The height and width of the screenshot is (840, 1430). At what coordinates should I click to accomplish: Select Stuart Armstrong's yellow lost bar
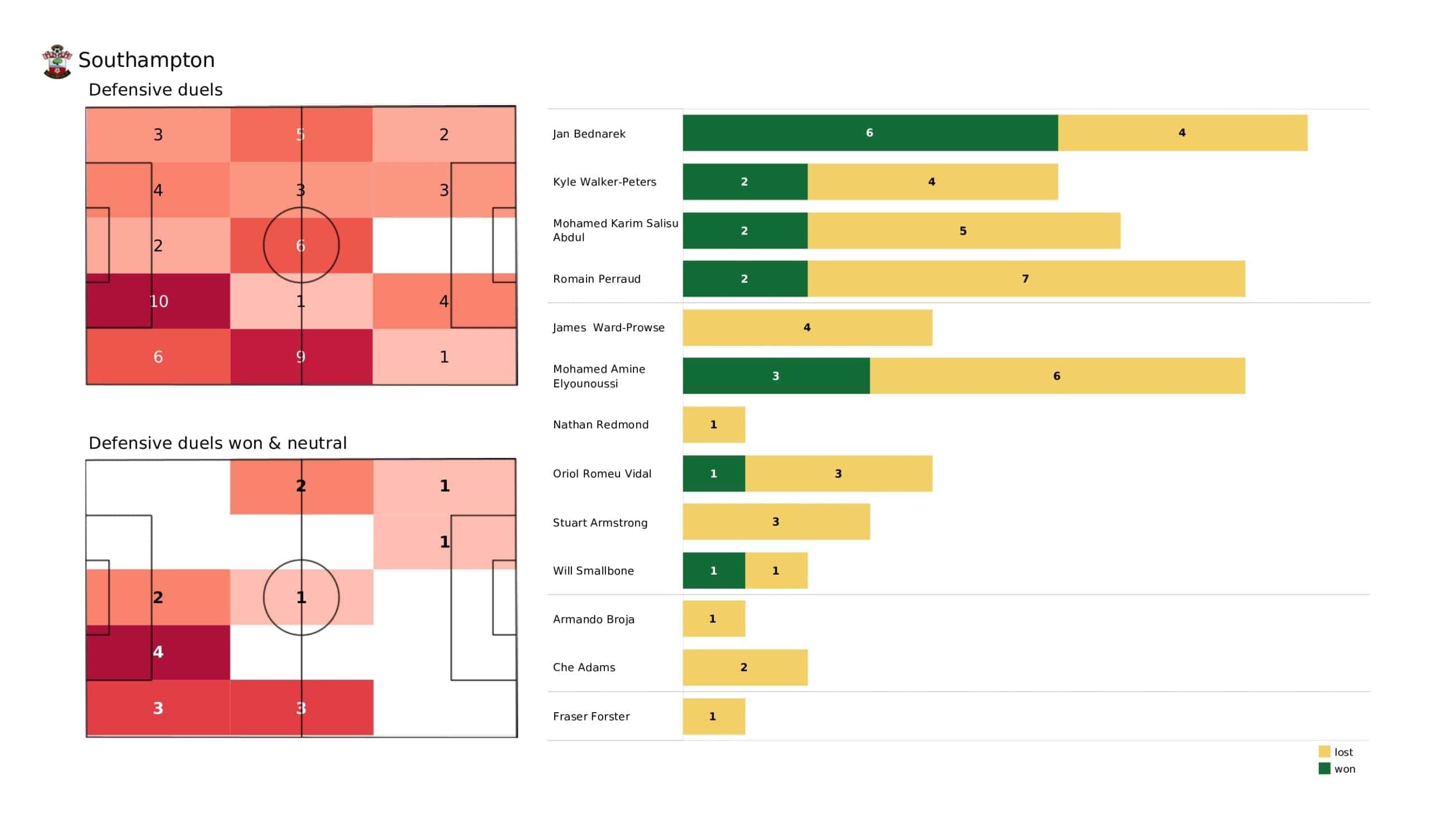pos(776,522)
